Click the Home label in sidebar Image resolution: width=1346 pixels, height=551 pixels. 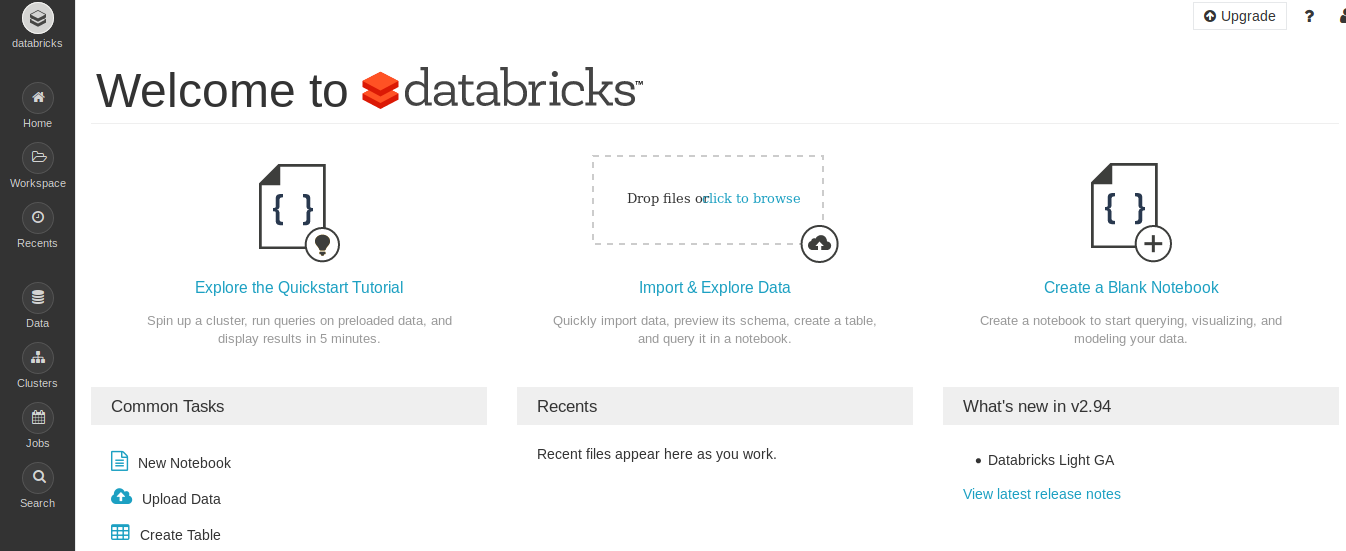38,123
